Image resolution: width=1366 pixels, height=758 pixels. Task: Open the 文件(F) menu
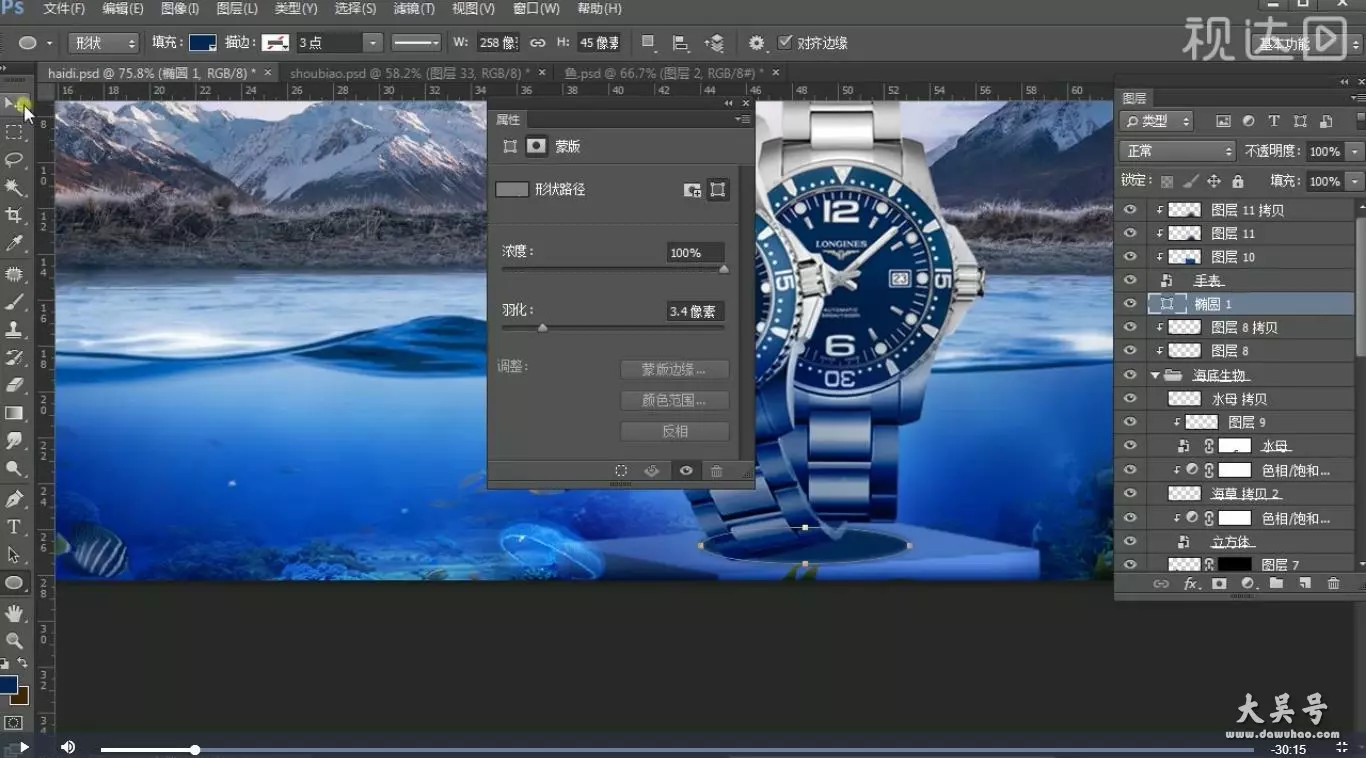64,9
